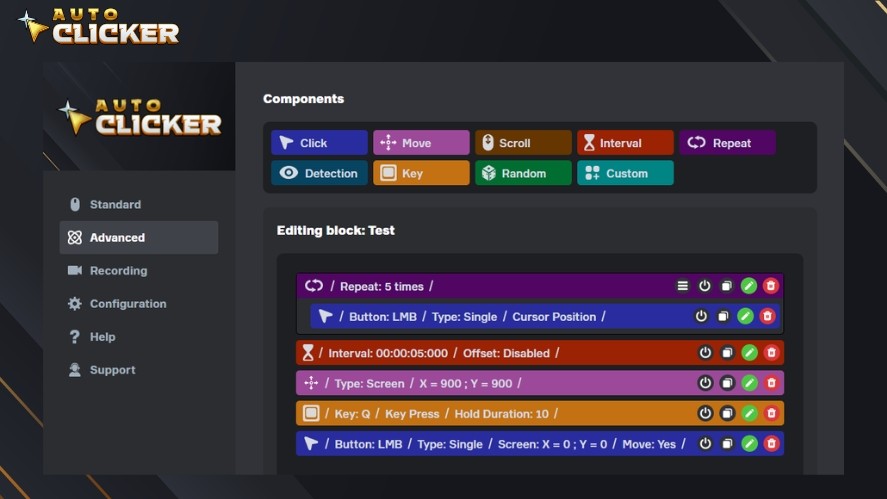The width and height of the screenshot is (887, 499).
Task: Edit the Interval 00:00:05:000 row
Action: point(749,353)
